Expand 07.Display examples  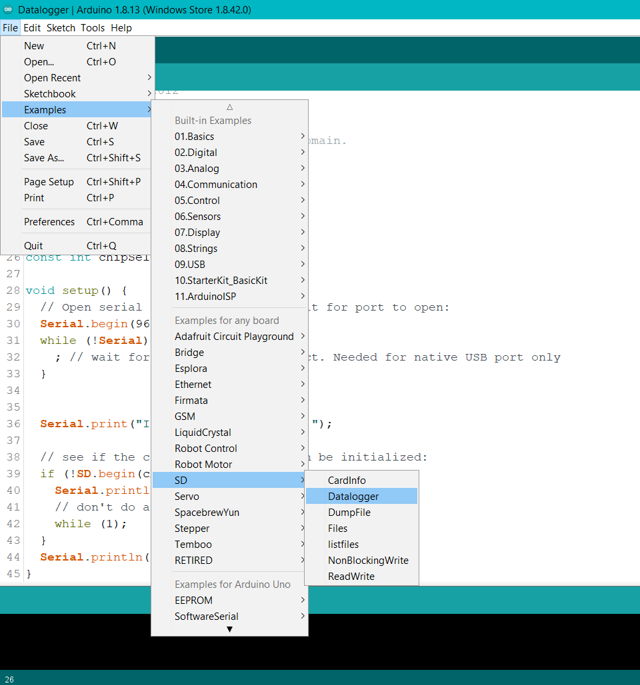pos(230,232)
